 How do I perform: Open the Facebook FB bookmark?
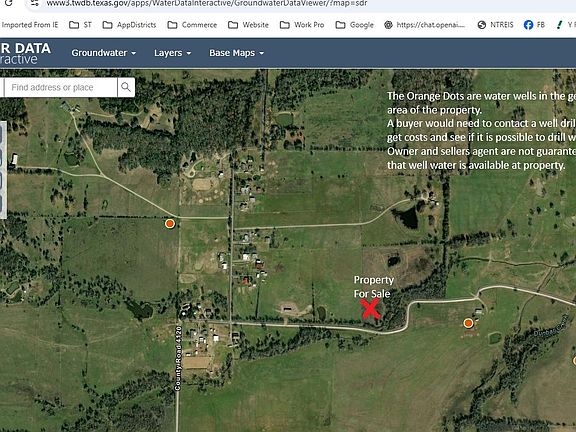point(534,25)
